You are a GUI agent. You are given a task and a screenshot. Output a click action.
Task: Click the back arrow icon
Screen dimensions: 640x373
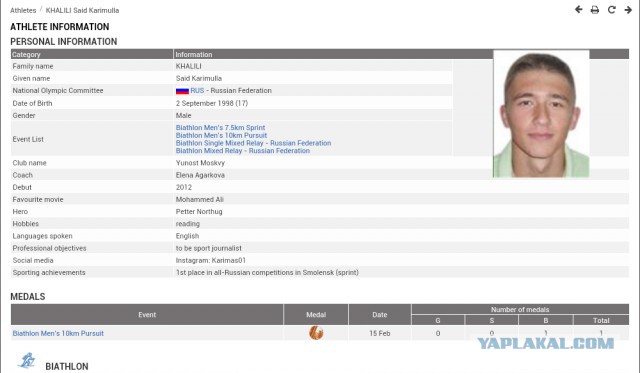[578, 9]
